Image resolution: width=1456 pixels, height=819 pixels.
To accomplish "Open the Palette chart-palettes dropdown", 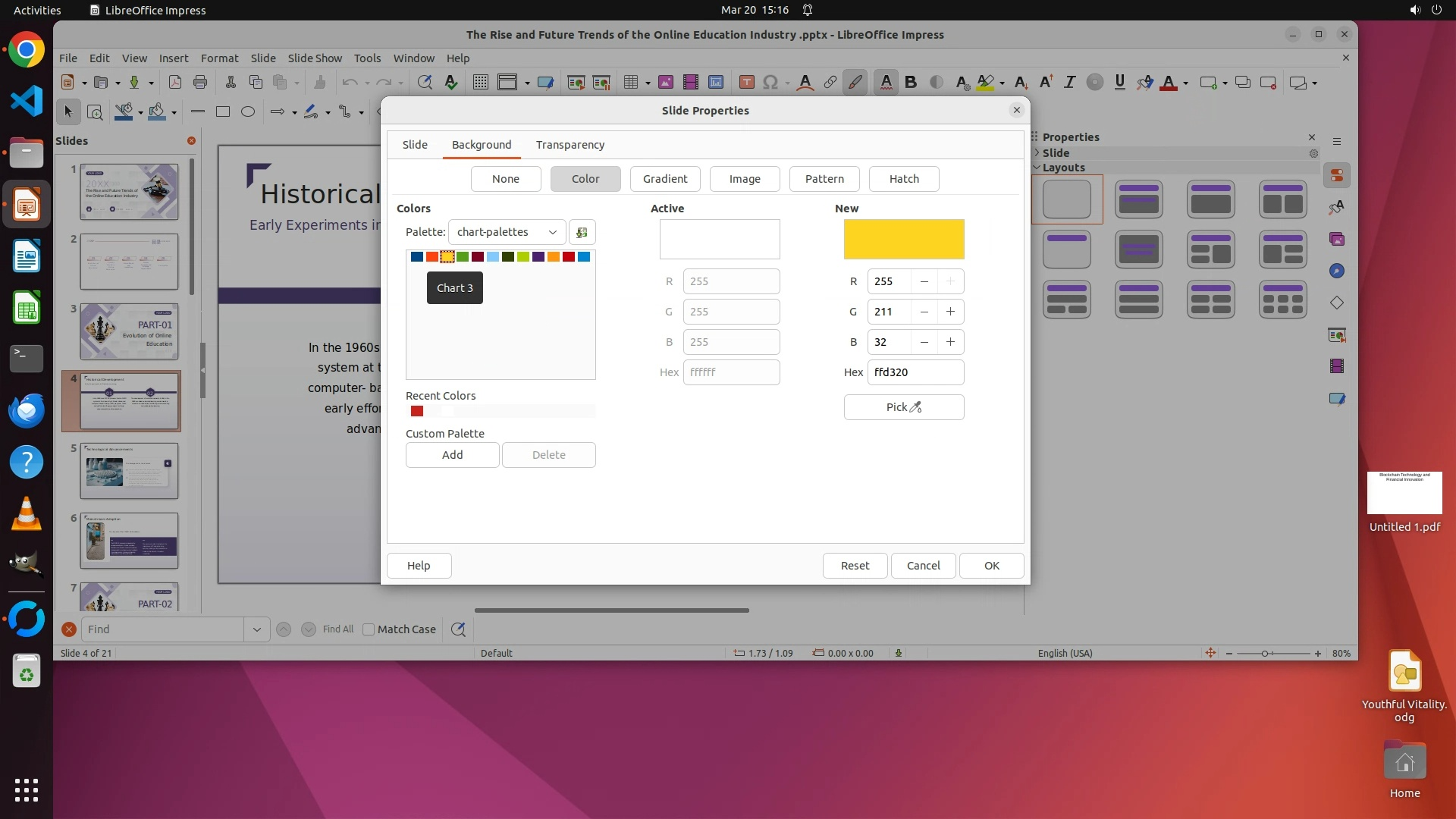I will coord(507,232).
